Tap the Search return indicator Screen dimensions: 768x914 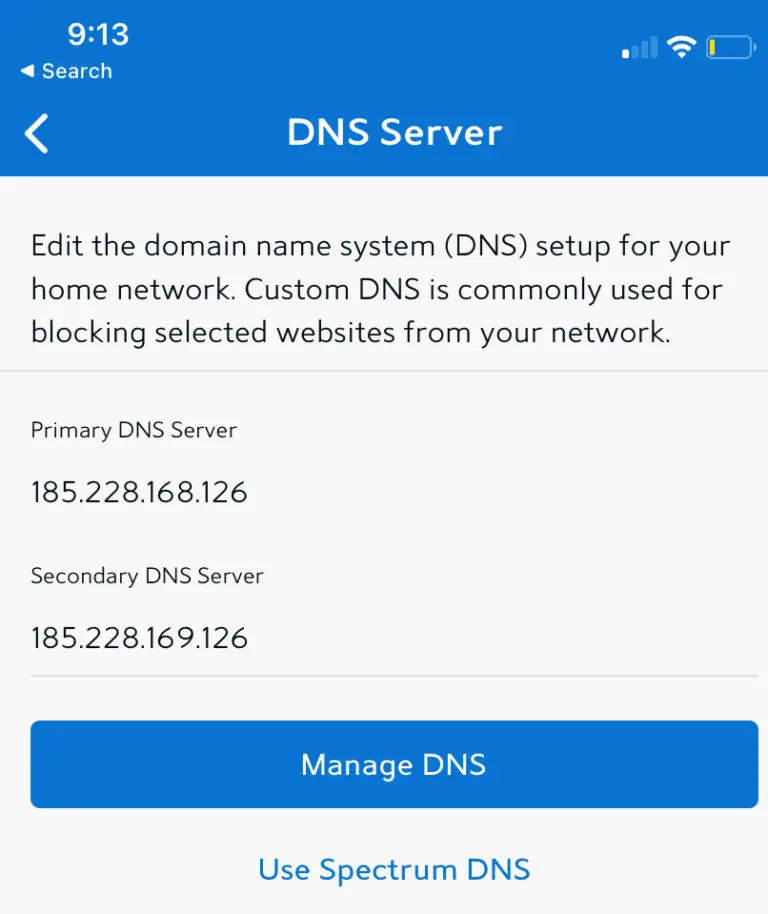(x=66, y=71)
